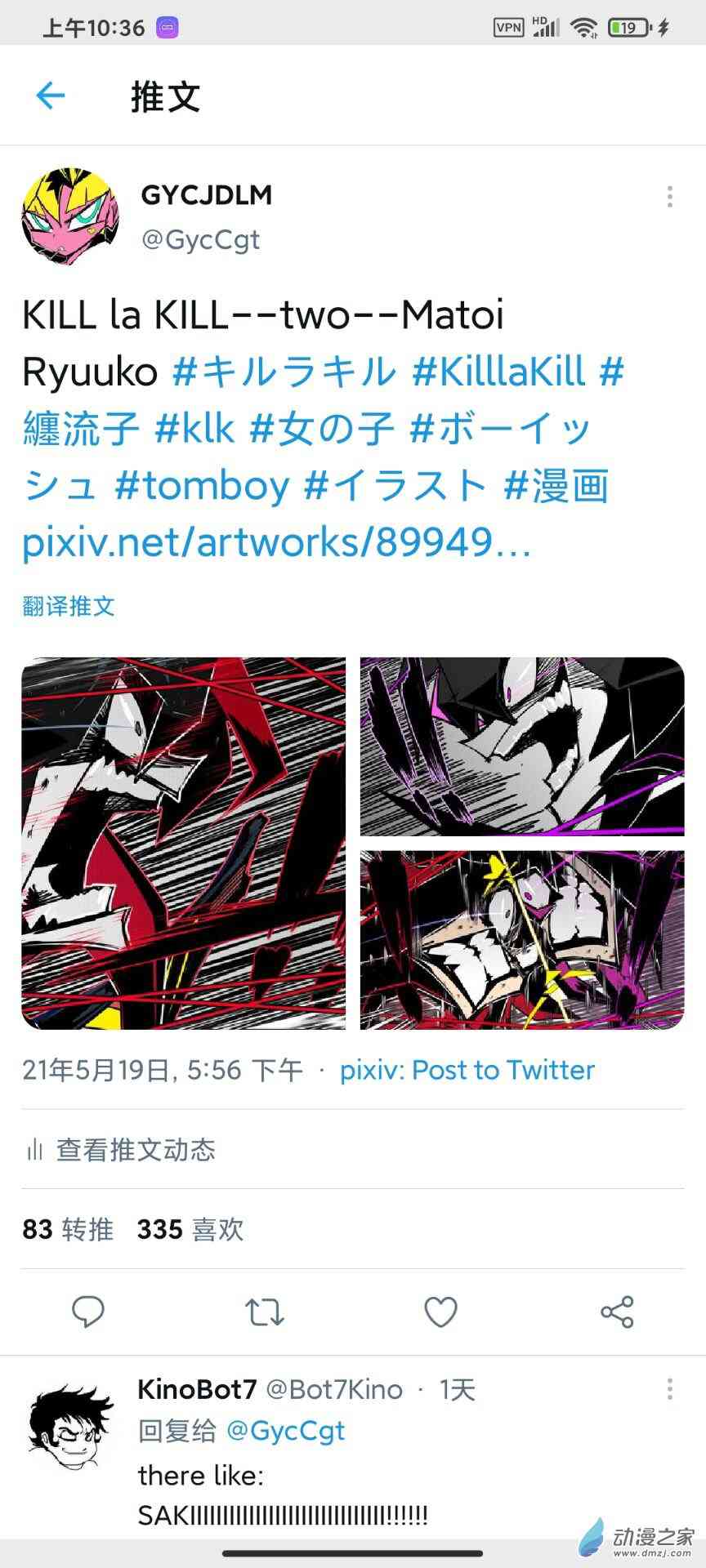
Task: Tap the share icon
Action: coord(617,1312)
